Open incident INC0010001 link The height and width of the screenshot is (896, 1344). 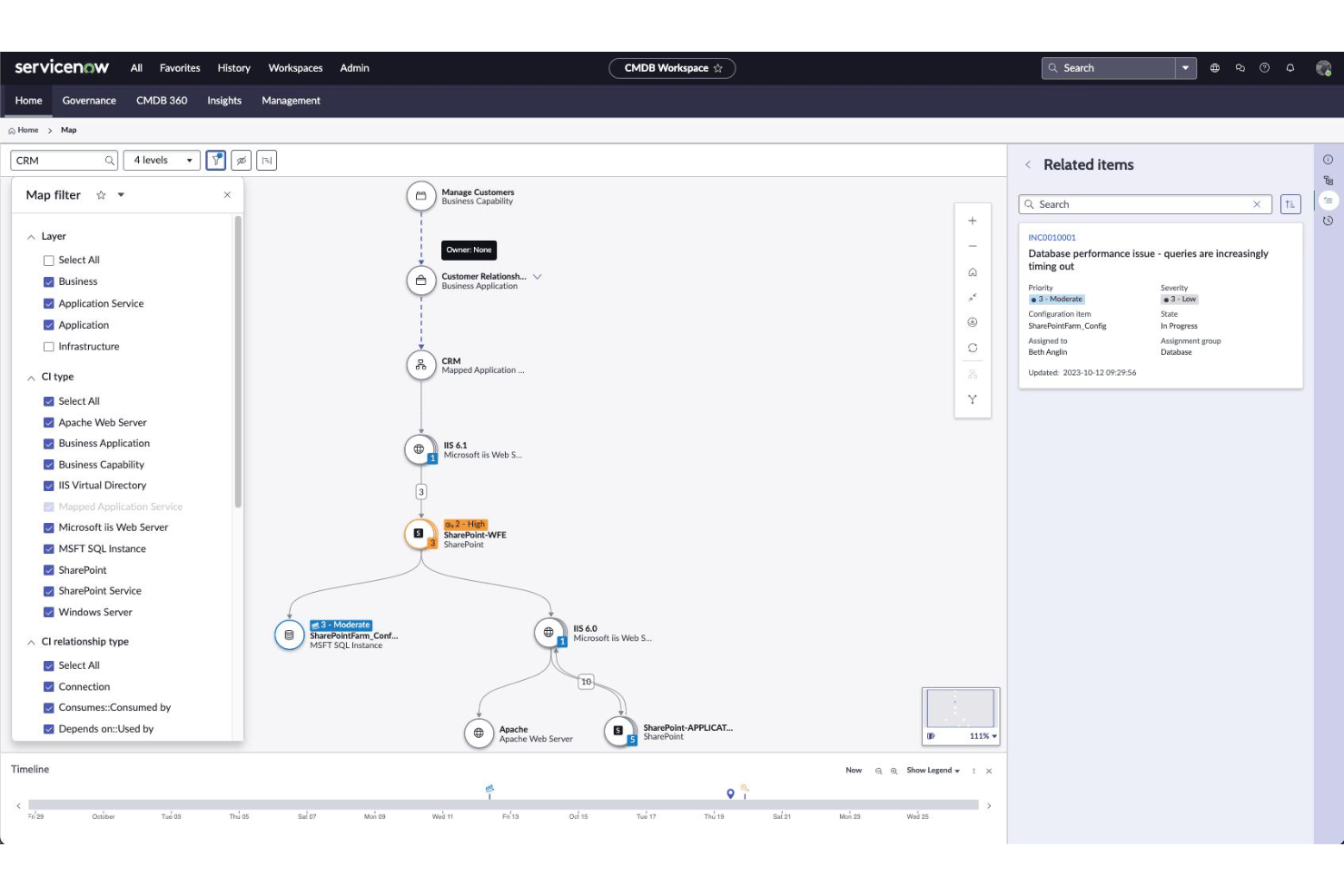click(1052, 238)
